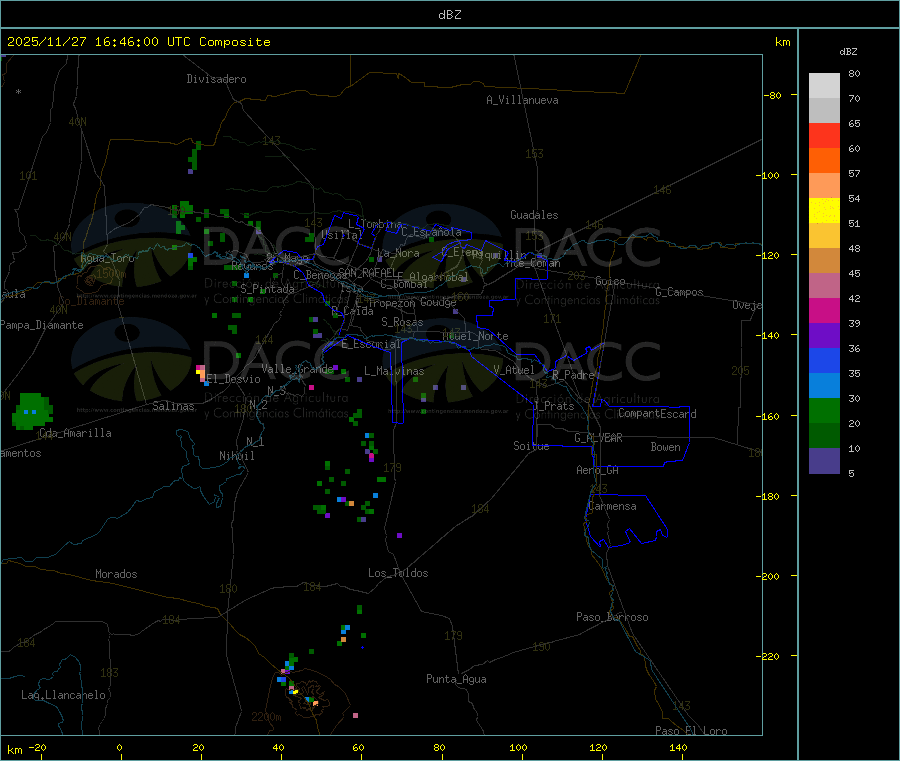This screenshot has width=900, height=761.
Task: Select the C_Campos label
Action: [x=679, y=292]
